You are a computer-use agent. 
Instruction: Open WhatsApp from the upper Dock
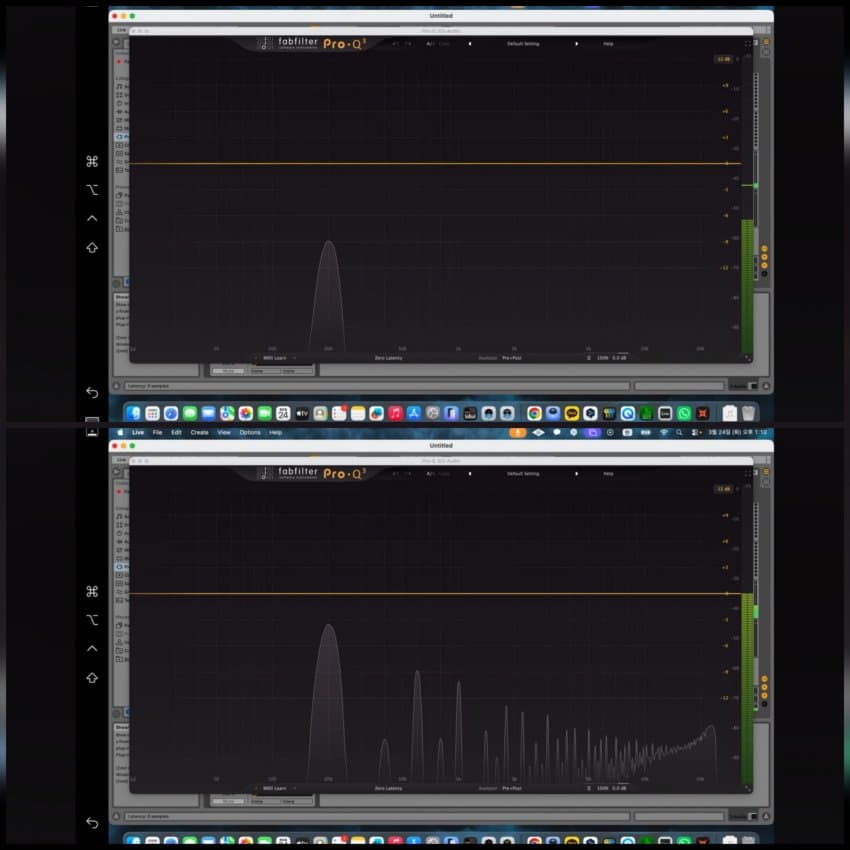point(684,414)
